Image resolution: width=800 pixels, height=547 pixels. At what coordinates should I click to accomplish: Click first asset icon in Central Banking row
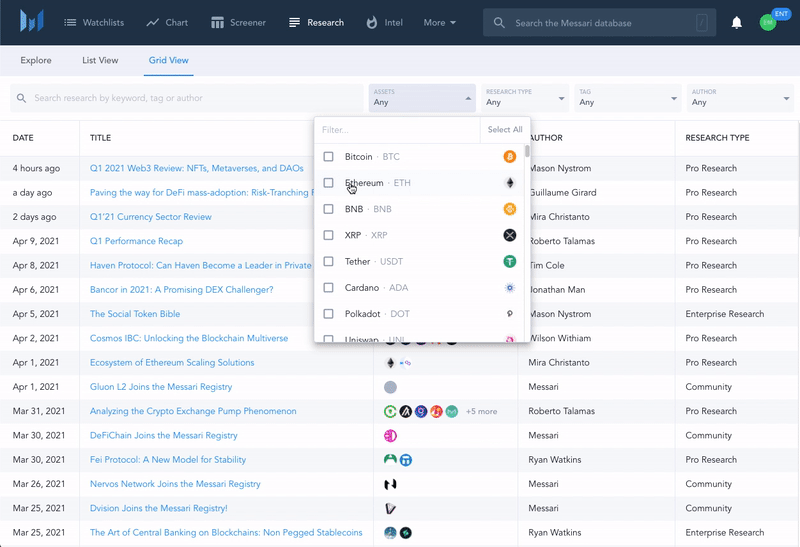coord(390,533)
